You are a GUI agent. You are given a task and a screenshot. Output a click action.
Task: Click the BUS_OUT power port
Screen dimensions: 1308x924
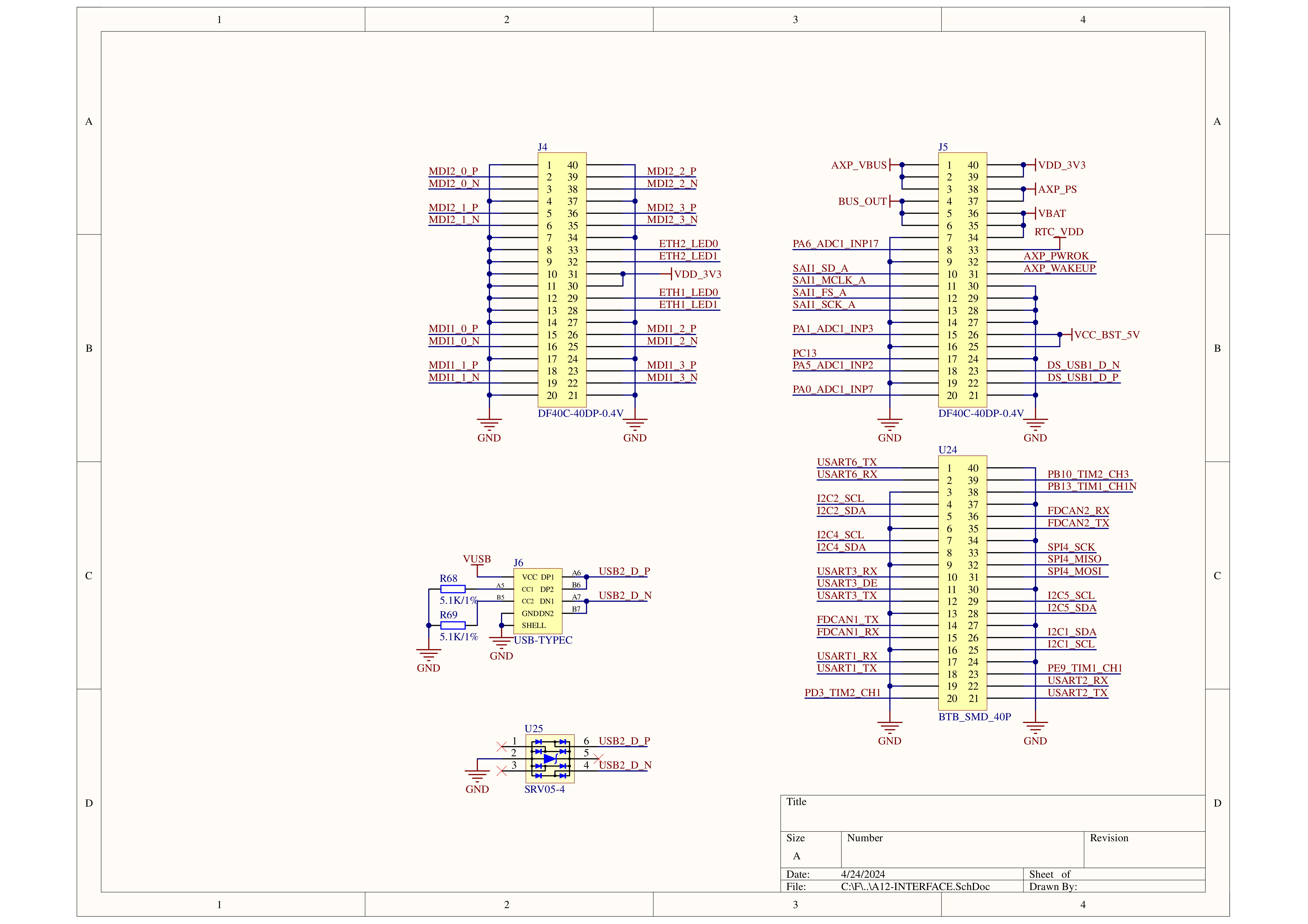pos(862,202)
